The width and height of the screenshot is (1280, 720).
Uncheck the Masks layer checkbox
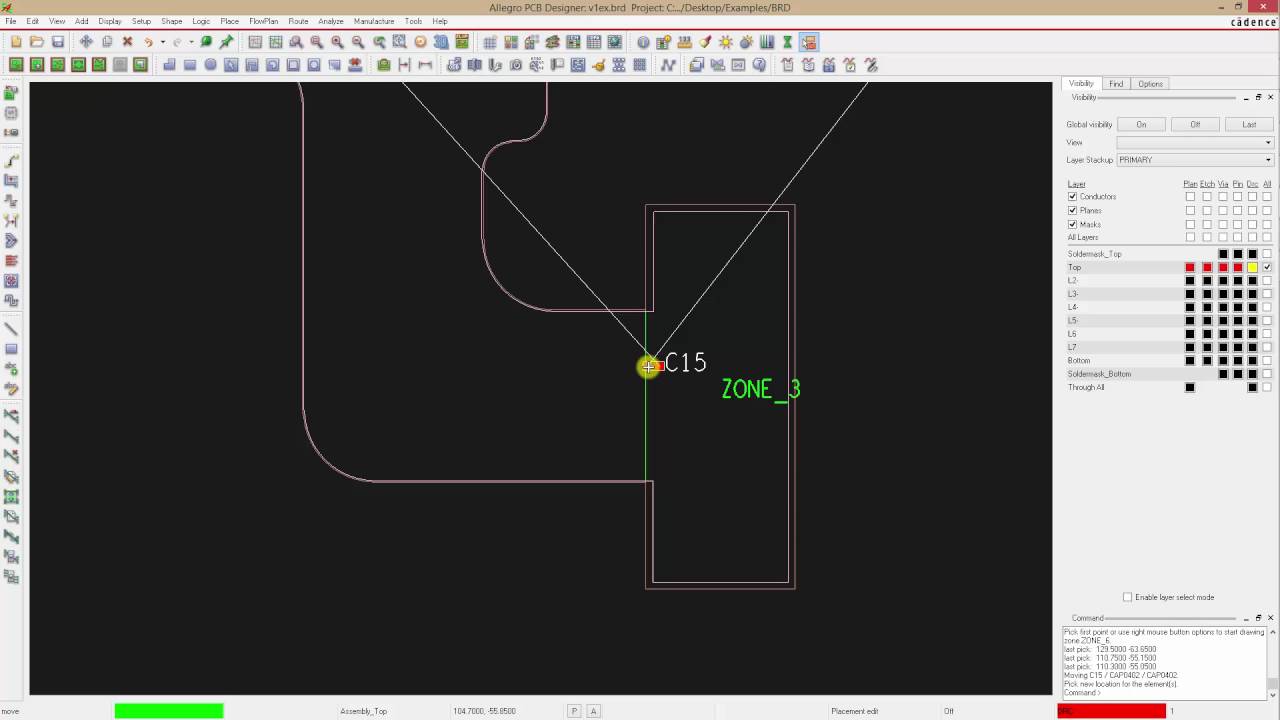1073,224
